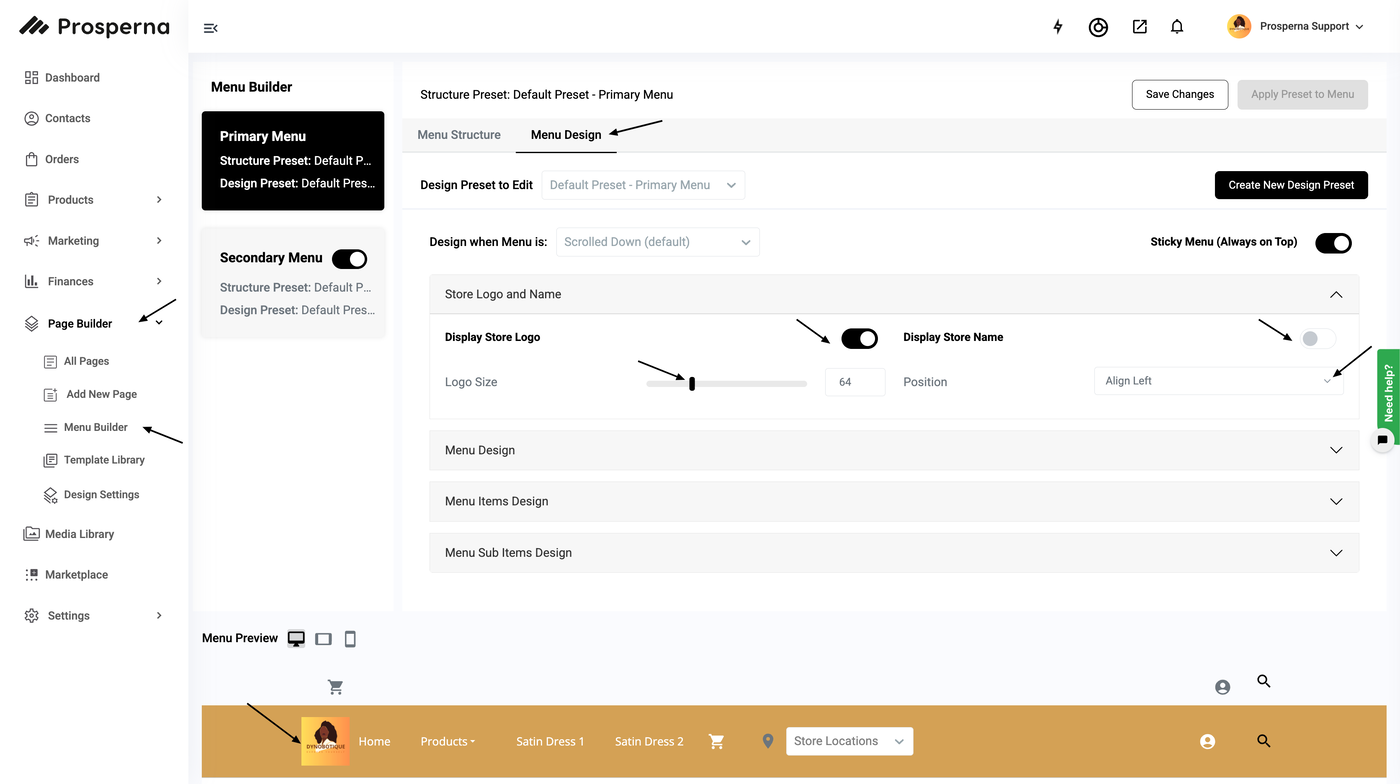Open the Store Locations dropdown in preview

[x=849, y=741]
